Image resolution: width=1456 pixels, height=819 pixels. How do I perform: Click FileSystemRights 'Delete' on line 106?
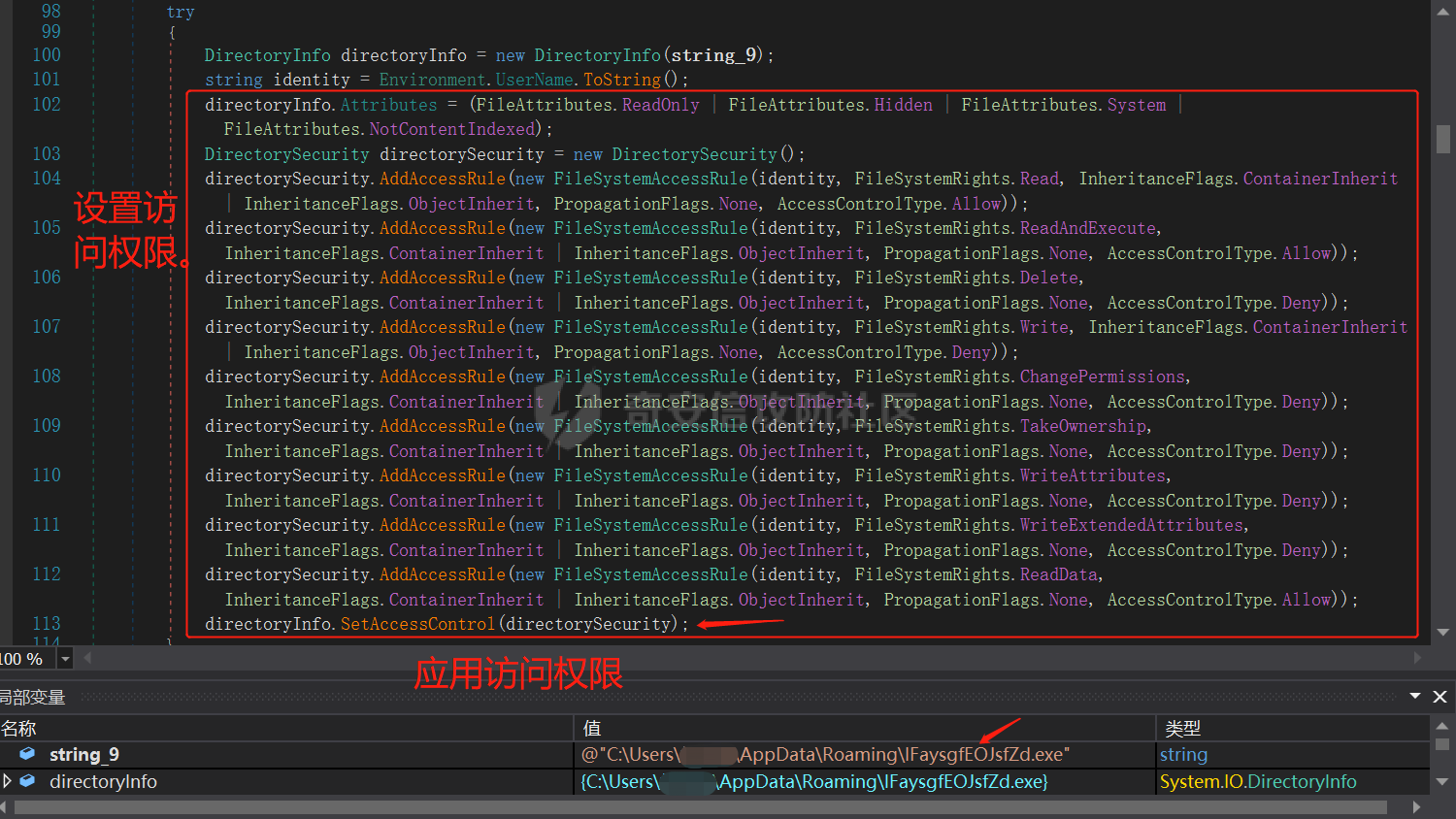click(1049, 278)
